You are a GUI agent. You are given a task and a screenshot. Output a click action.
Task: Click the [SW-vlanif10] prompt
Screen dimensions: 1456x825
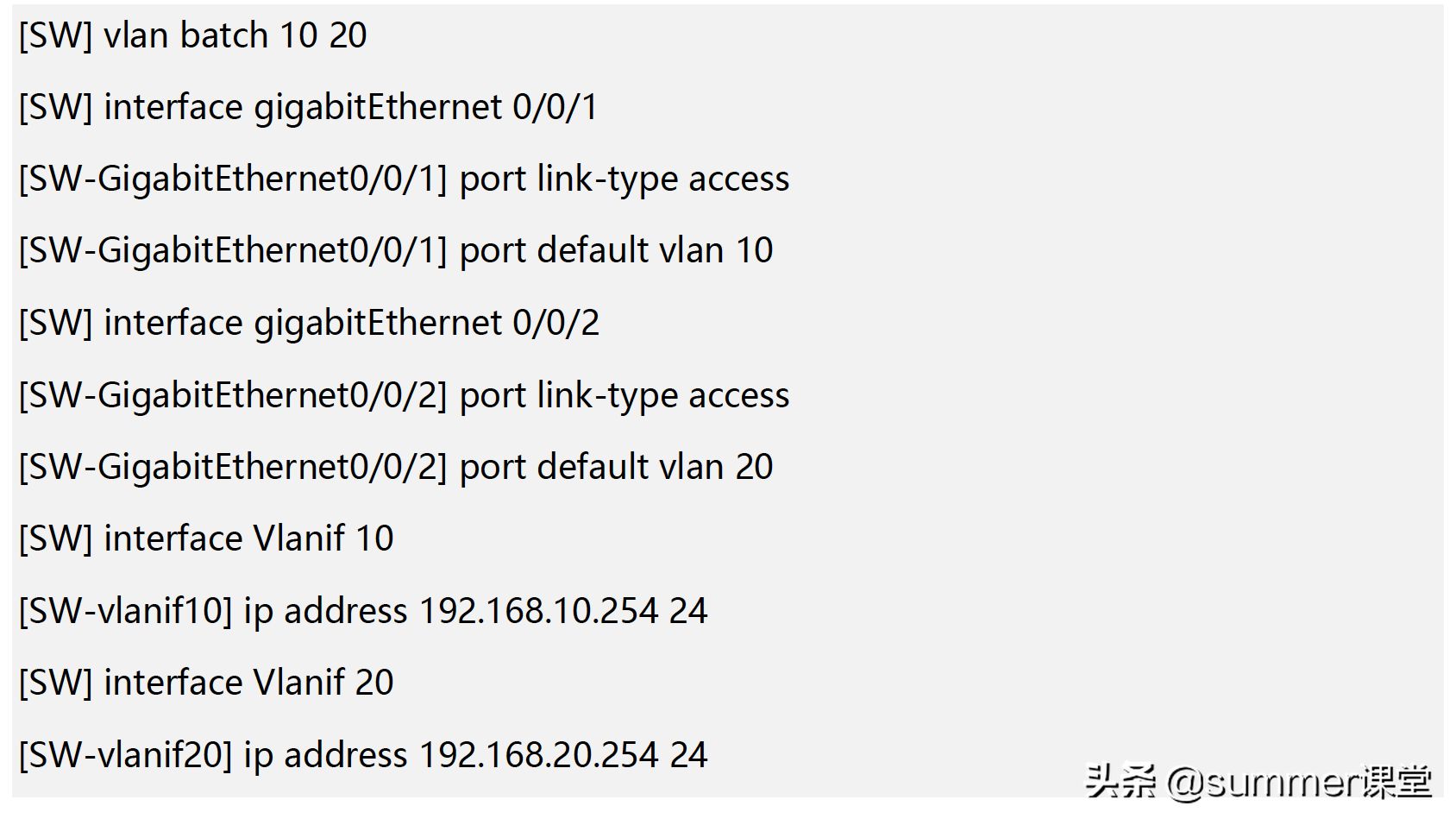[126, 611]
